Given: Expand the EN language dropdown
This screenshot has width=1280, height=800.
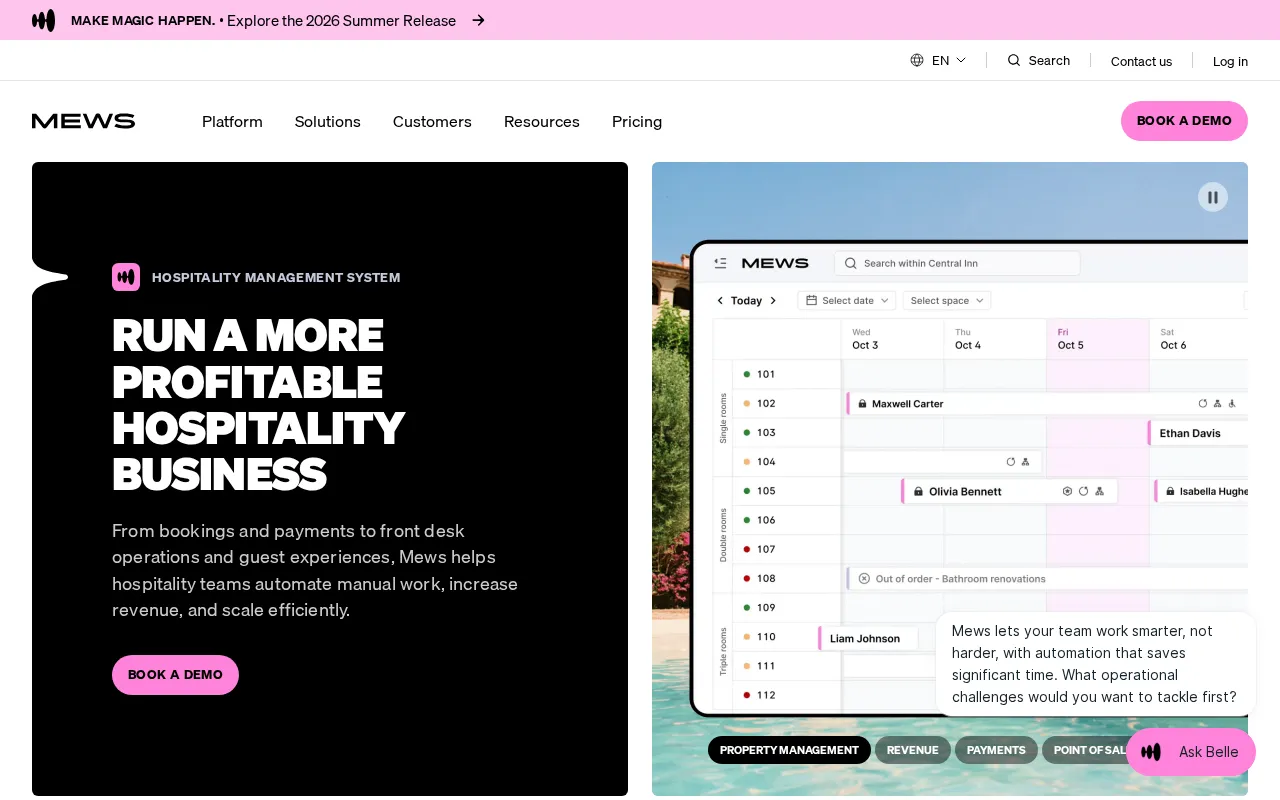Looking at the screenshot, I should [x=949, y=60].
